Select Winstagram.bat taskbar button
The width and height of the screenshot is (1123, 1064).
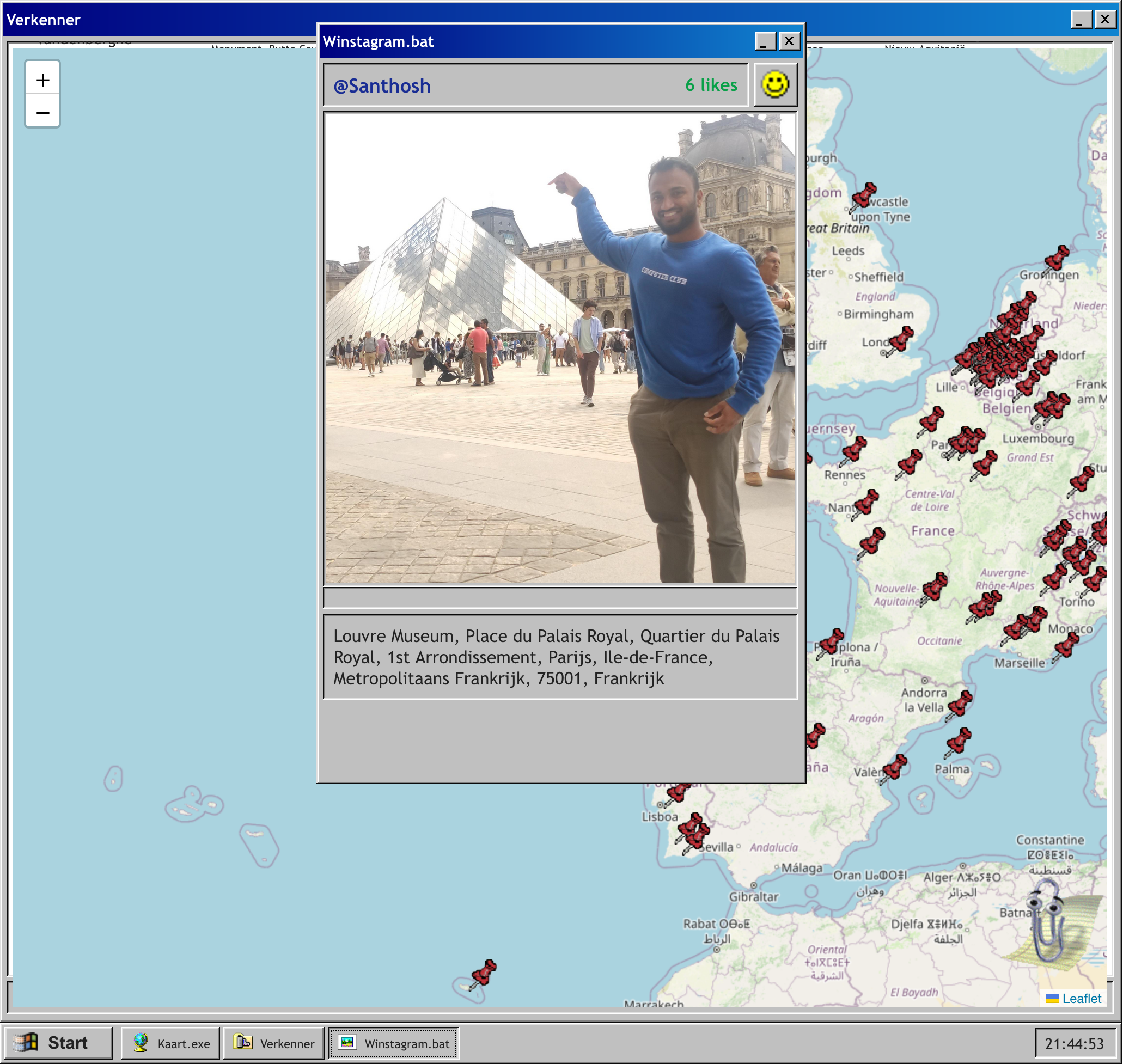tap(394, 1043)
